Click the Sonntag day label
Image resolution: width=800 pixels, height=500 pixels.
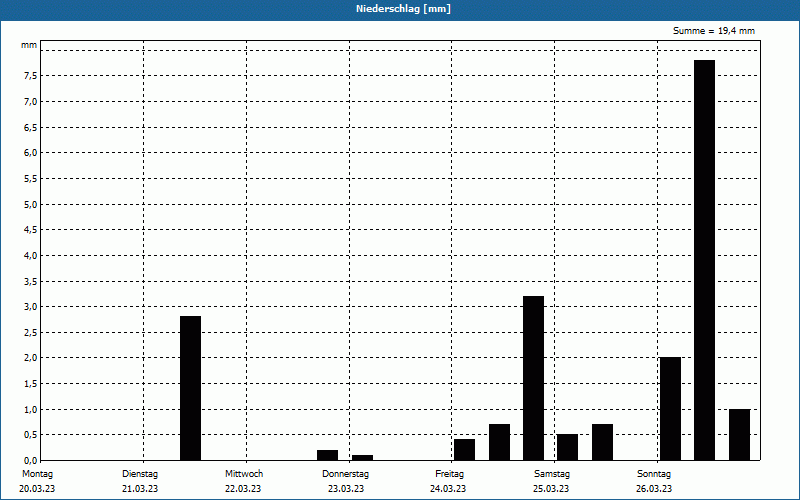point(654,474)
